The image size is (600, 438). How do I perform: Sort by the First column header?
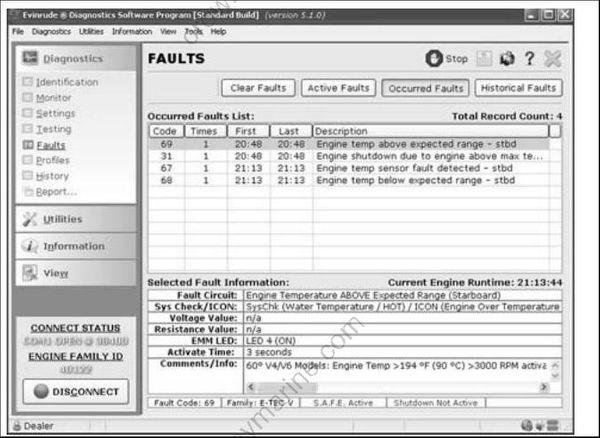(249, 131)
